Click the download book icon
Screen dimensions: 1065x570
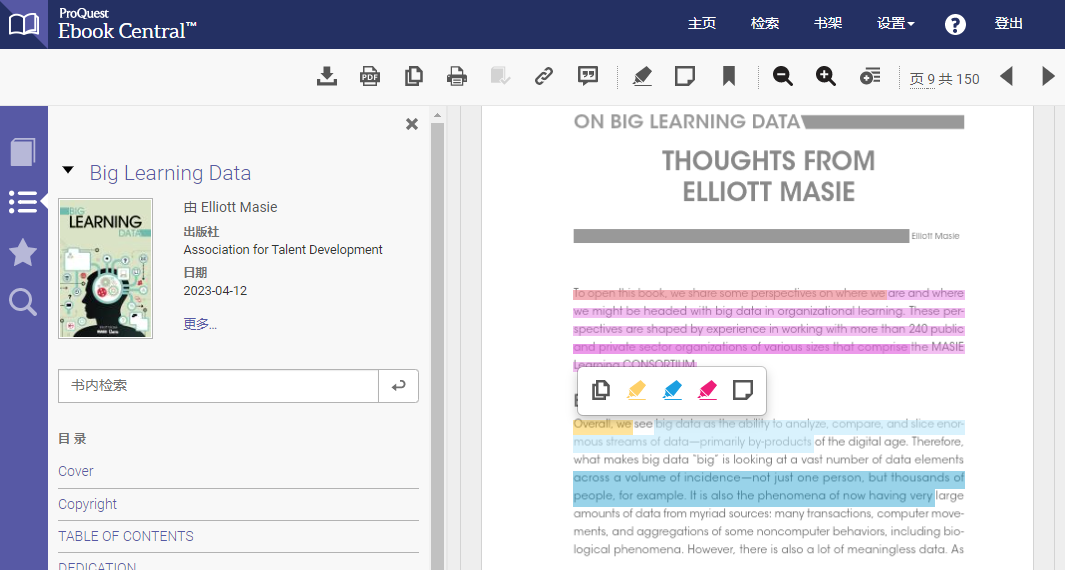(326, 76)
